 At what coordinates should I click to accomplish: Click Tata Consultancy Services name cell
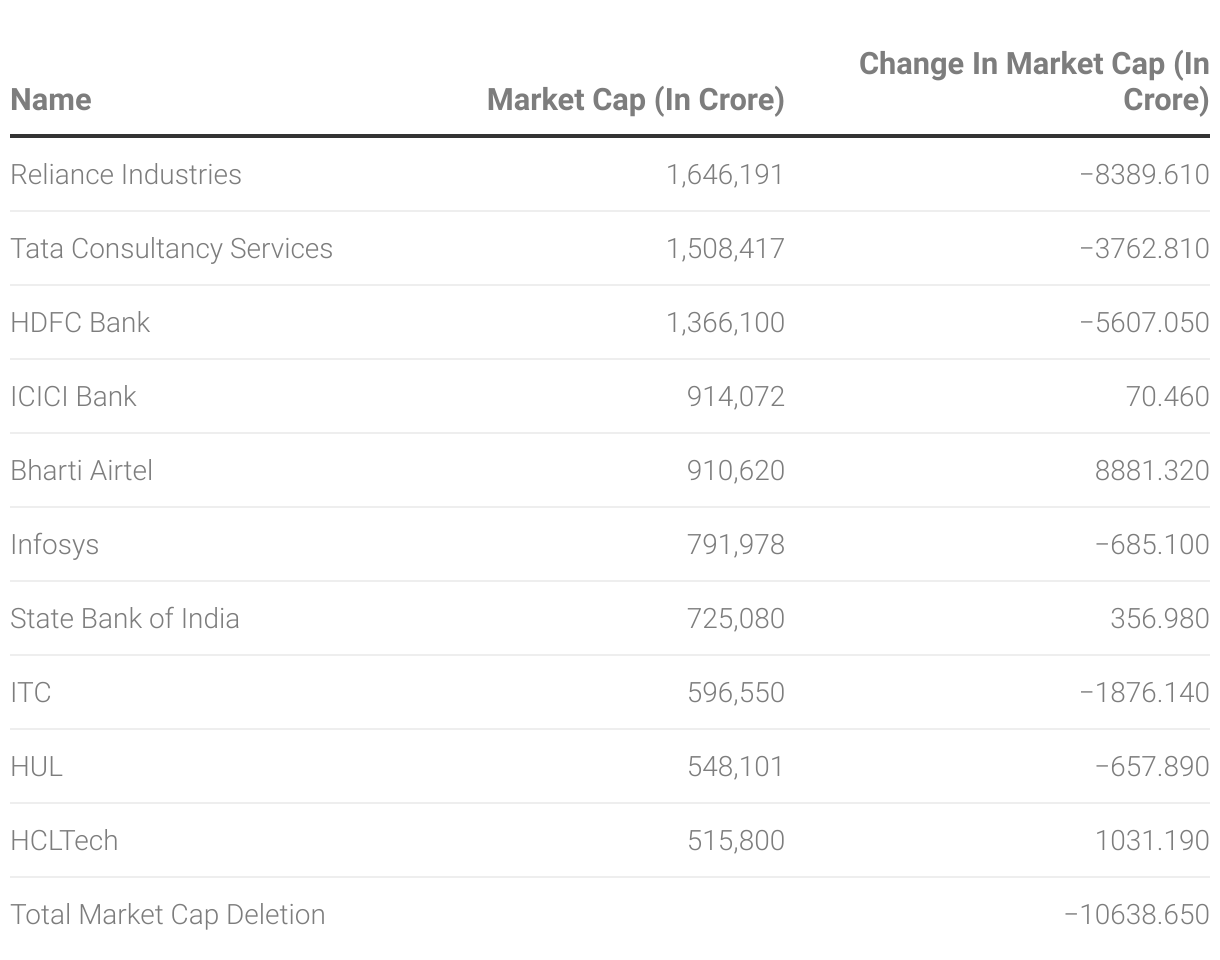click(x=171, y=248)
